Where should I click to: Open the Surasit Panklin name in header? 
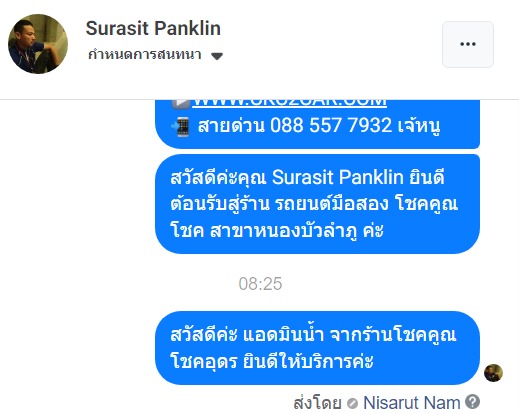click(x=153, y=28)
